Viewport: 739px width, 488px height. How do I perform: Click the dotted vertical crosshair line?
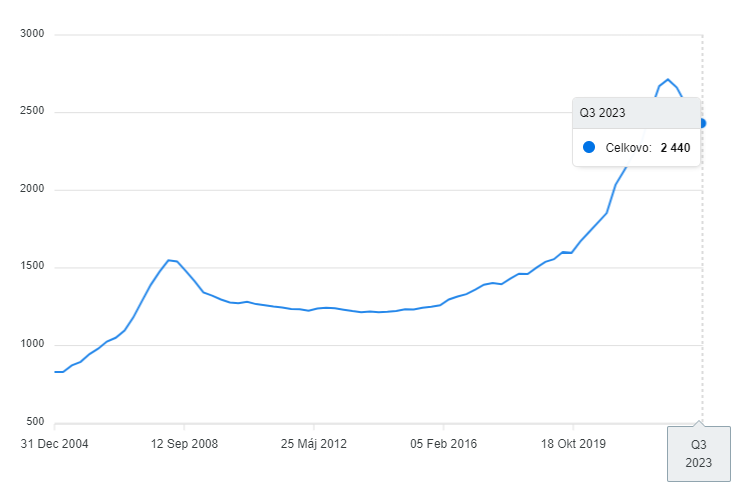(x=702, y=300)
